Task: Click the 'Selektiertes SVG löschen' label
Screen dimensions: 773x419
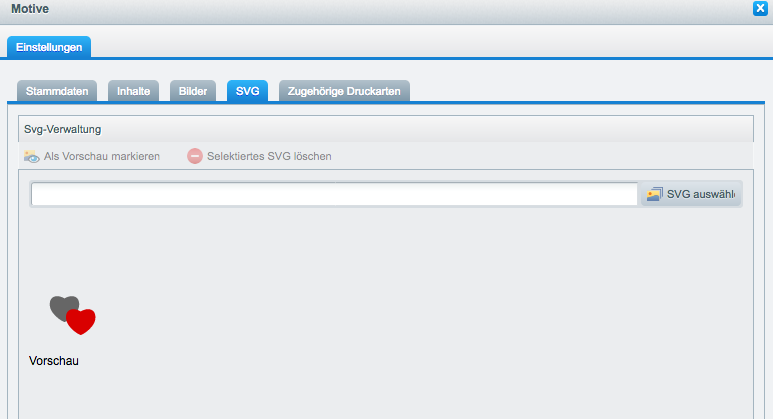Action: [x=269, y=157]
